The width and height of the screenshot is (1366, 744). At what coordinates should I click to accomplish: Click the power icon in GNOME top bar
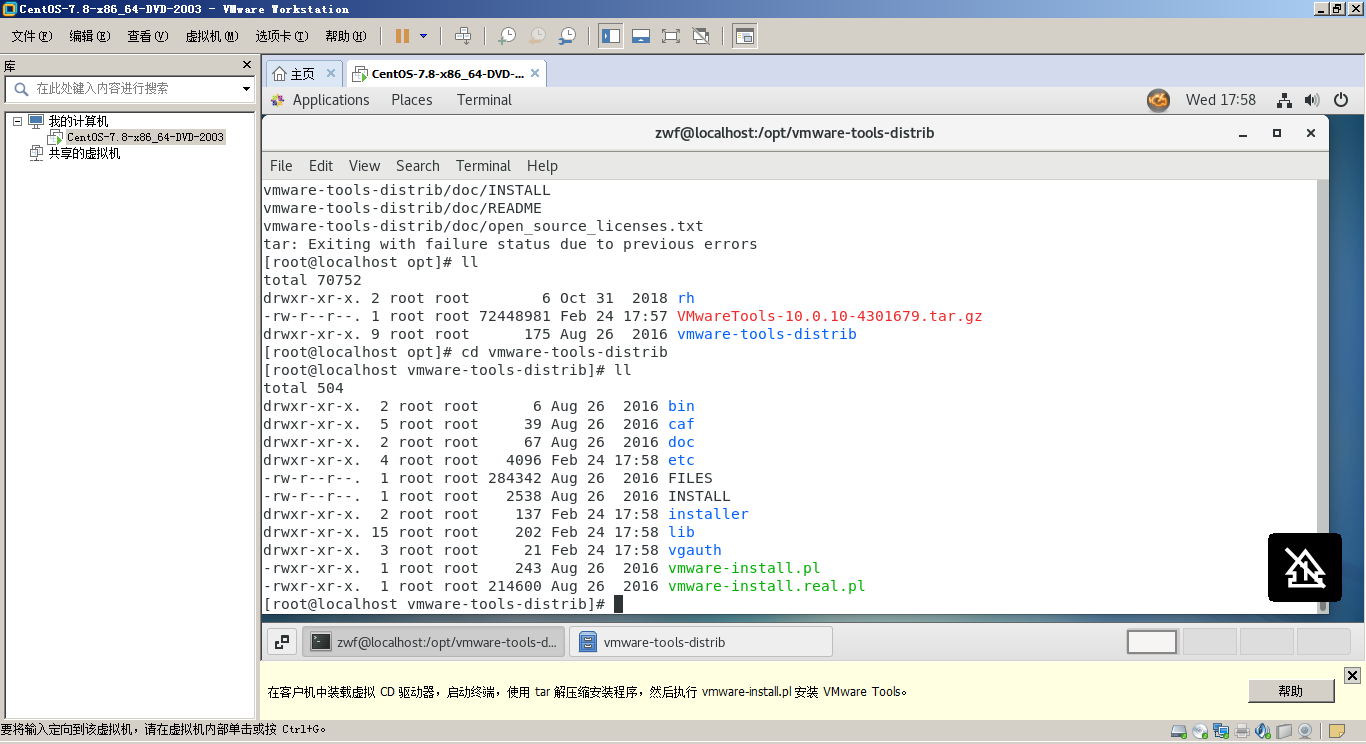pos(1341,100)
